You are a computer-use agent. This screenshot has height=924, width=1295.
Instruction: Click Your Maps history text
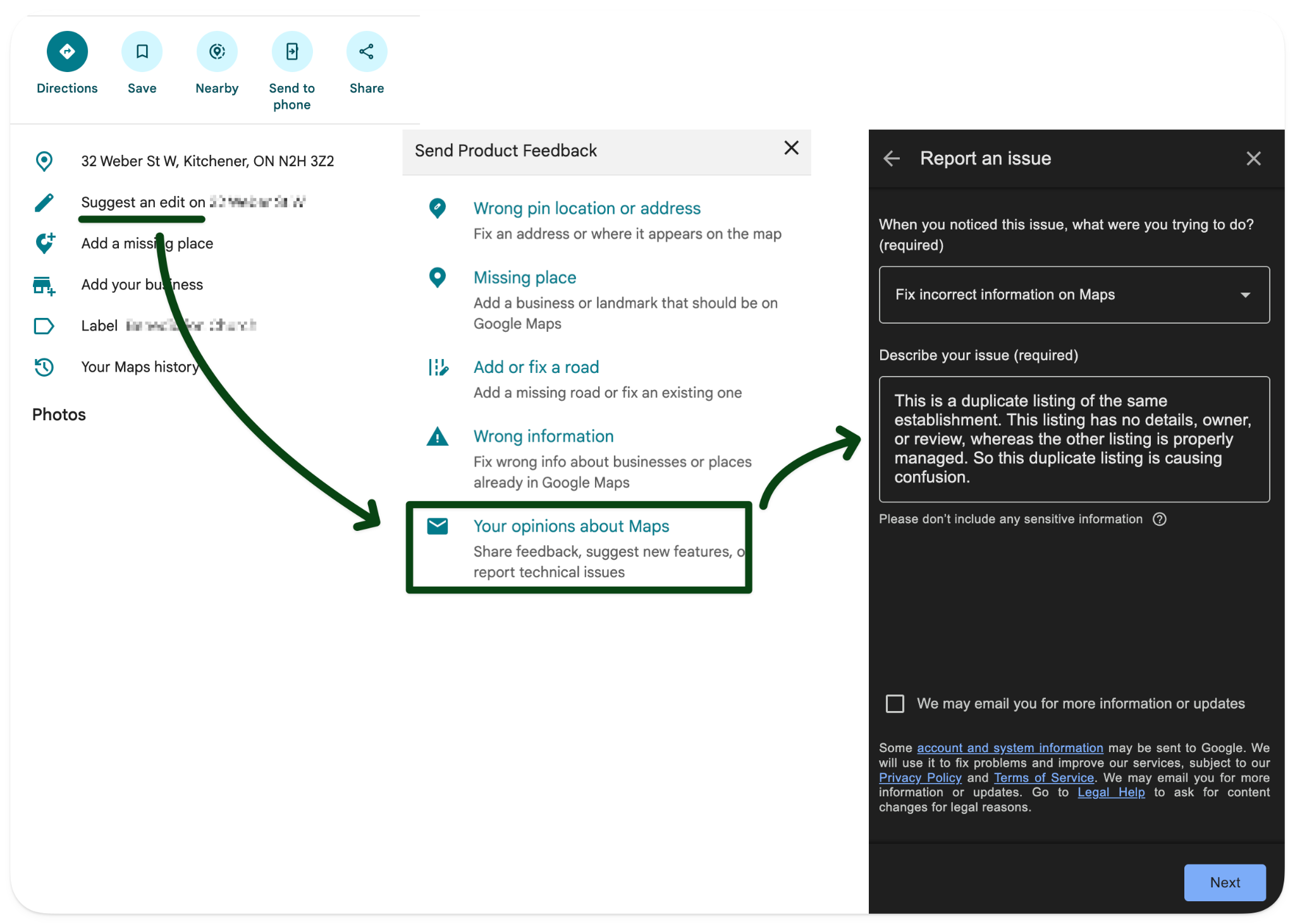pos(140,367)
